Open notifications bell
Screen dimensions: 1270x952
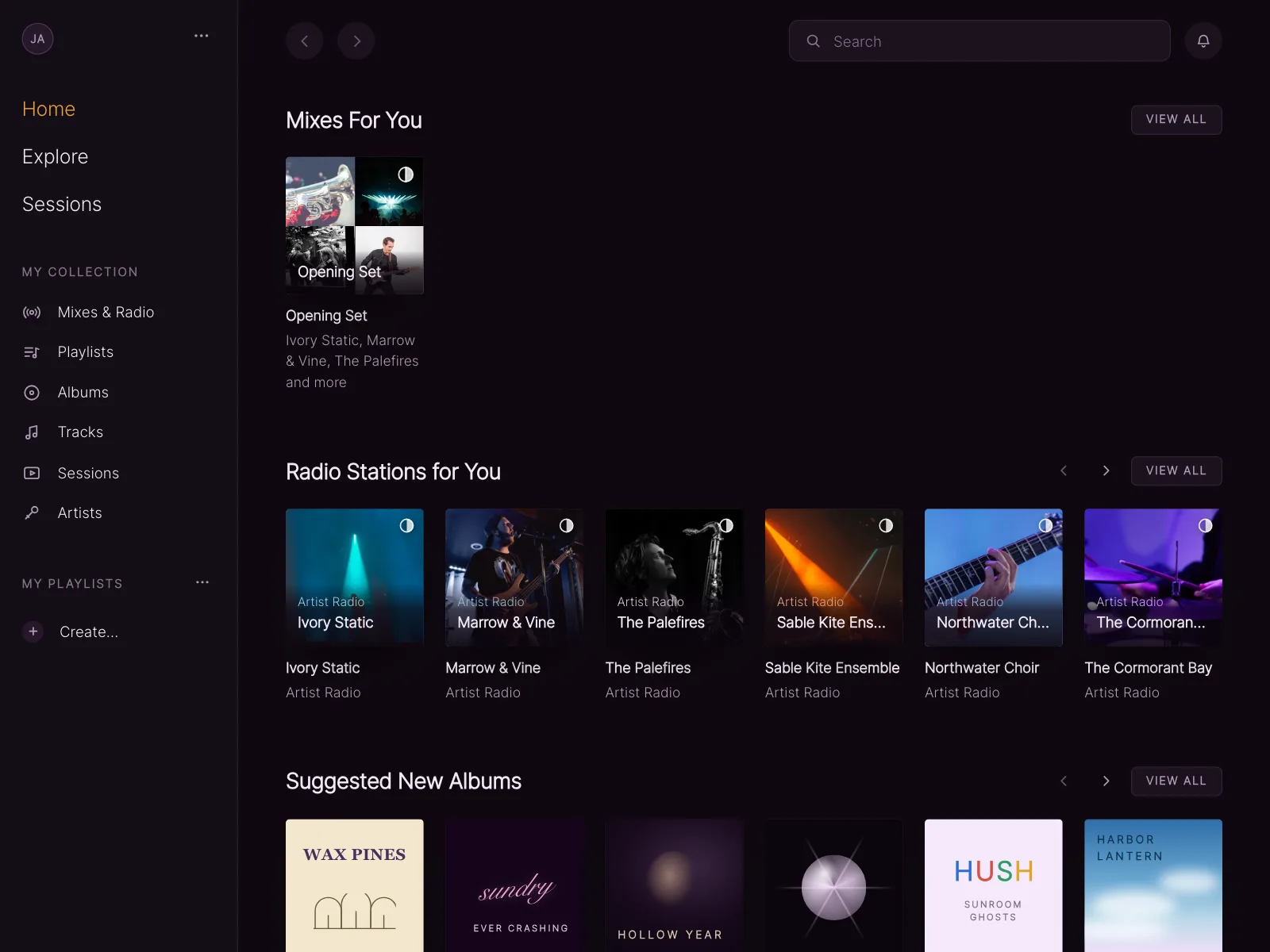(x=1203, y=41)
